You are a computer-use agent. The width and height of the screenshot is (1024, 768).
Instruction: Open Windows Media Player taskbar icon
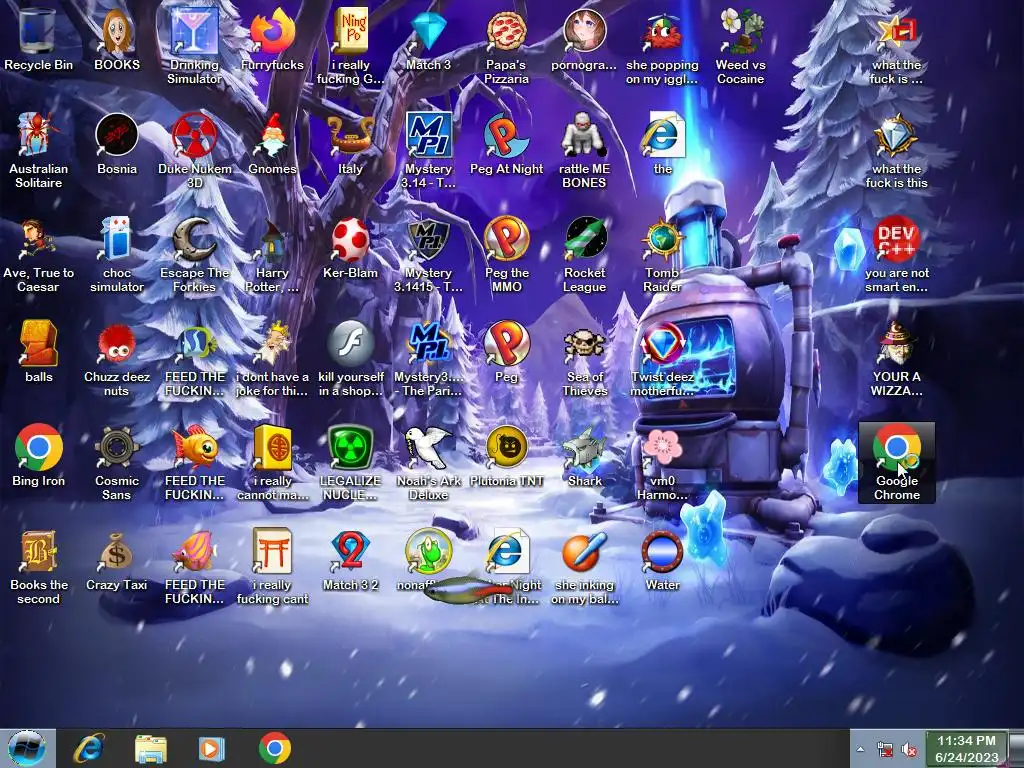tap(211, 748)
